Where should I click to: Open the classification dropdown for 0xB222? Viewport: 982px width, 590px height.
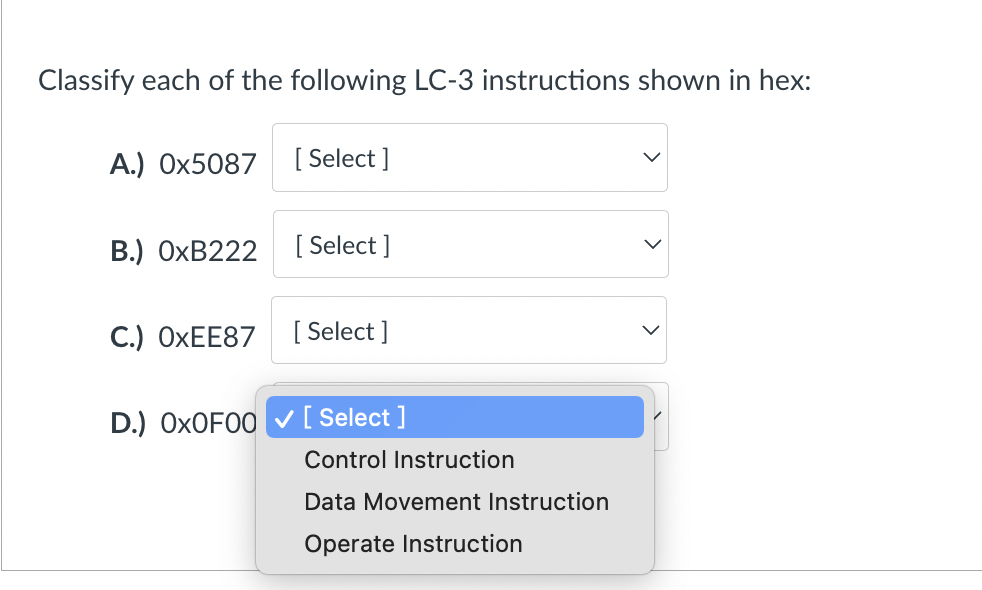click(470, 243)
